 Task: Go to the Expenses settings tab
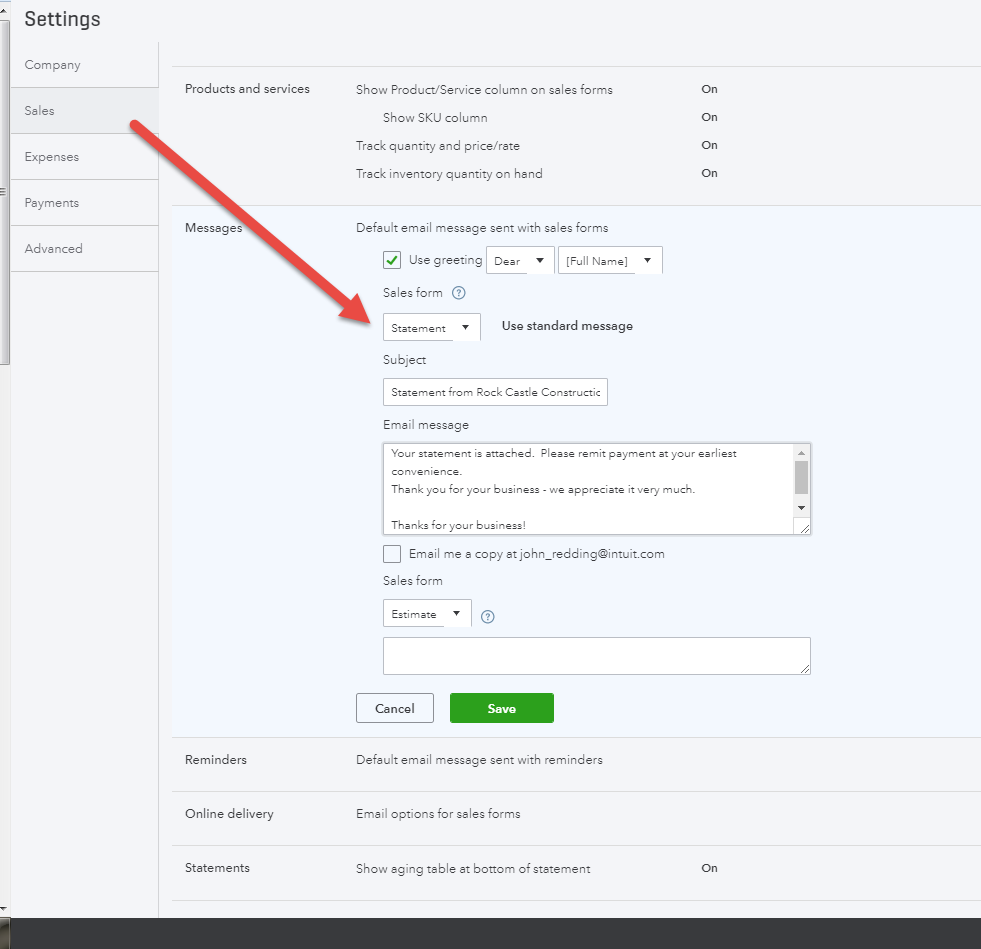[x=52, y=157]
